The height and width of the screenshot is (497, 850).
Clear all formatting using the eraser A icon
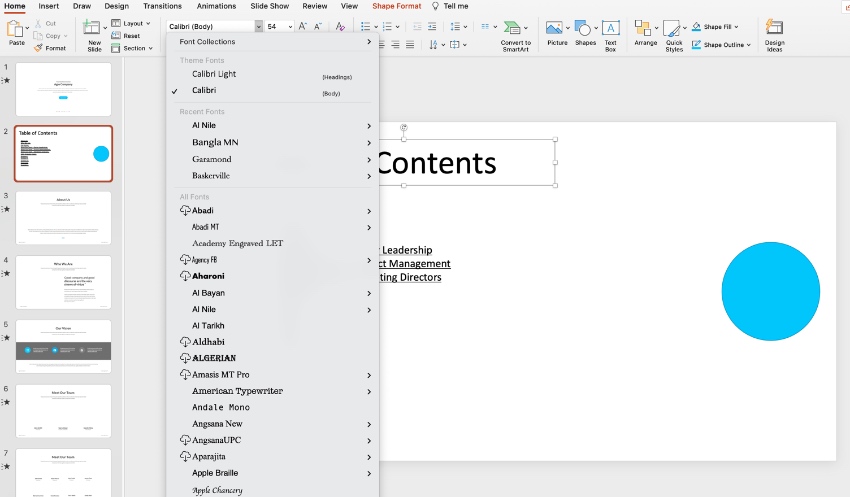(340, 26)
